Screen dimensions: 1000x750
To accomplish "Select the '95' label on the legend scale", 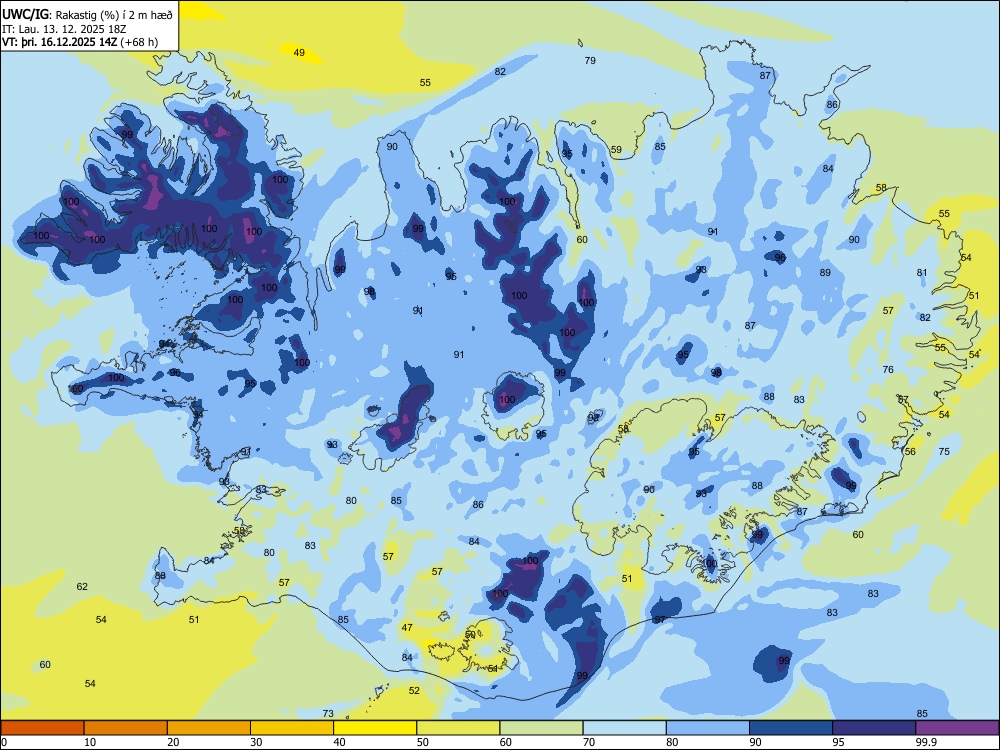I will tap(839, 742).
